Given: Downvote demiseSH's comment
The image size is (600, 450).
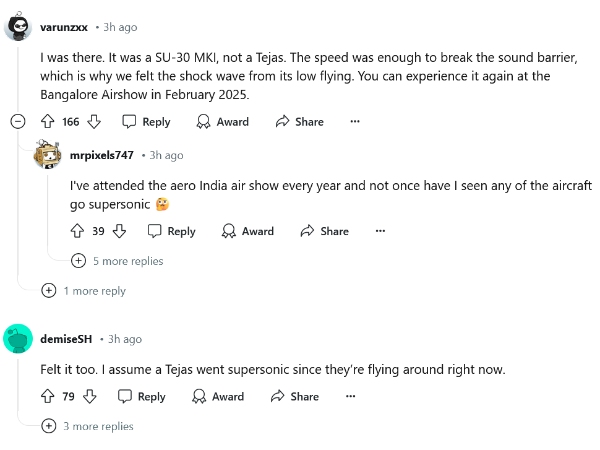Looking at the screenshot, I should 89,397.
